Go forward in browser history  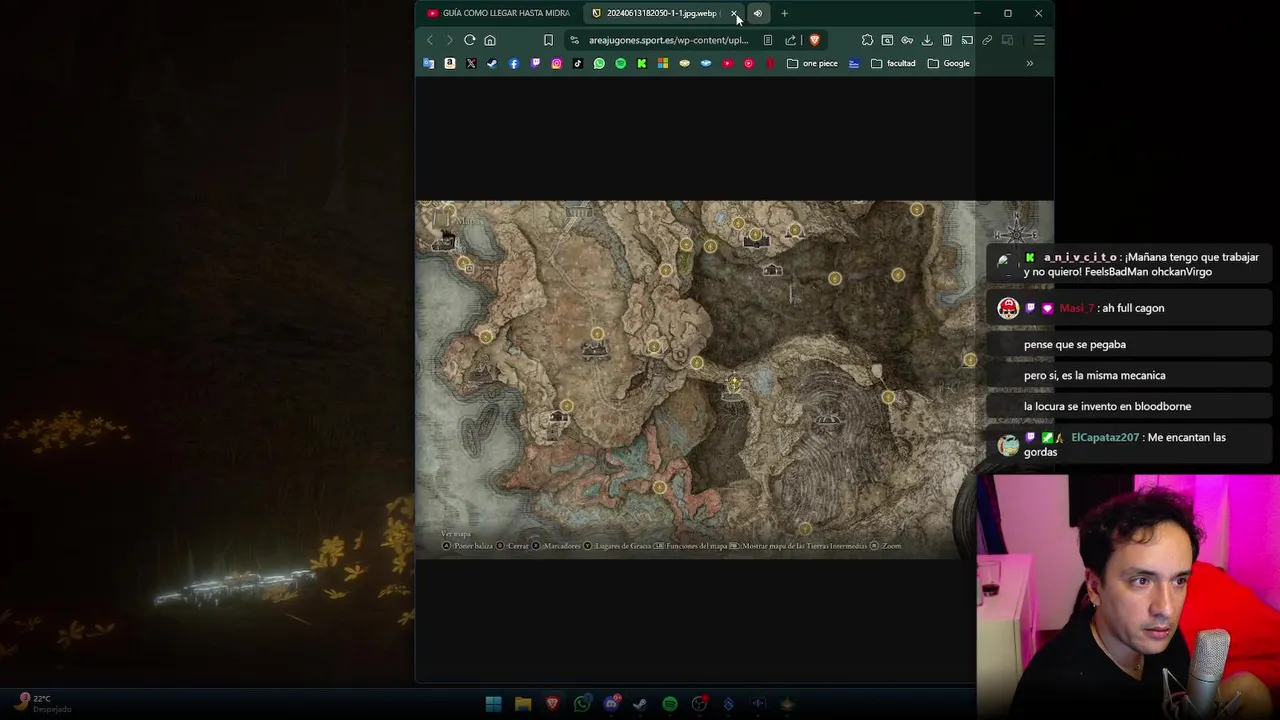tap(449, 40)
